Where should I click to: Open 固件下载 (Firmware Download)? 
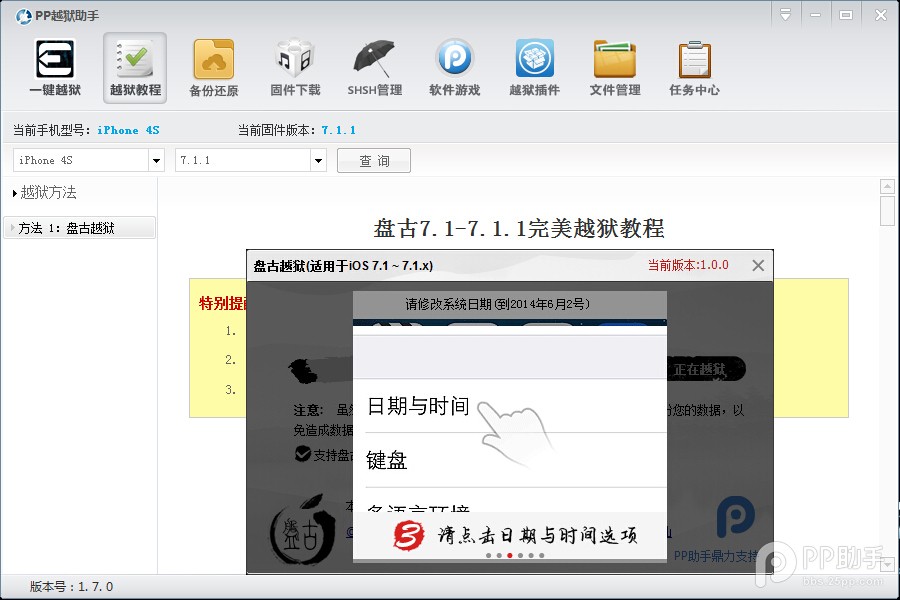point(294,66)
